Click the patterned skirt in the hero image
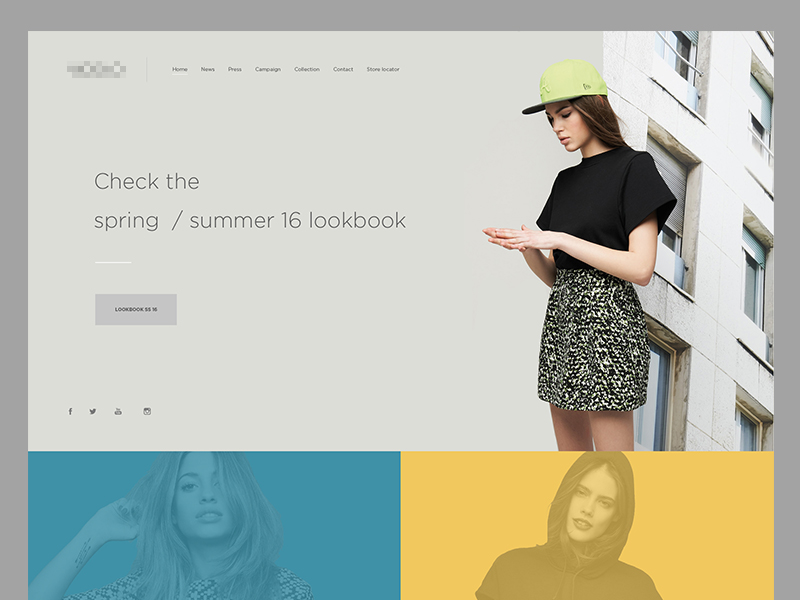The width and height of the screenshot is (800, 600). [x=592, y=340]
